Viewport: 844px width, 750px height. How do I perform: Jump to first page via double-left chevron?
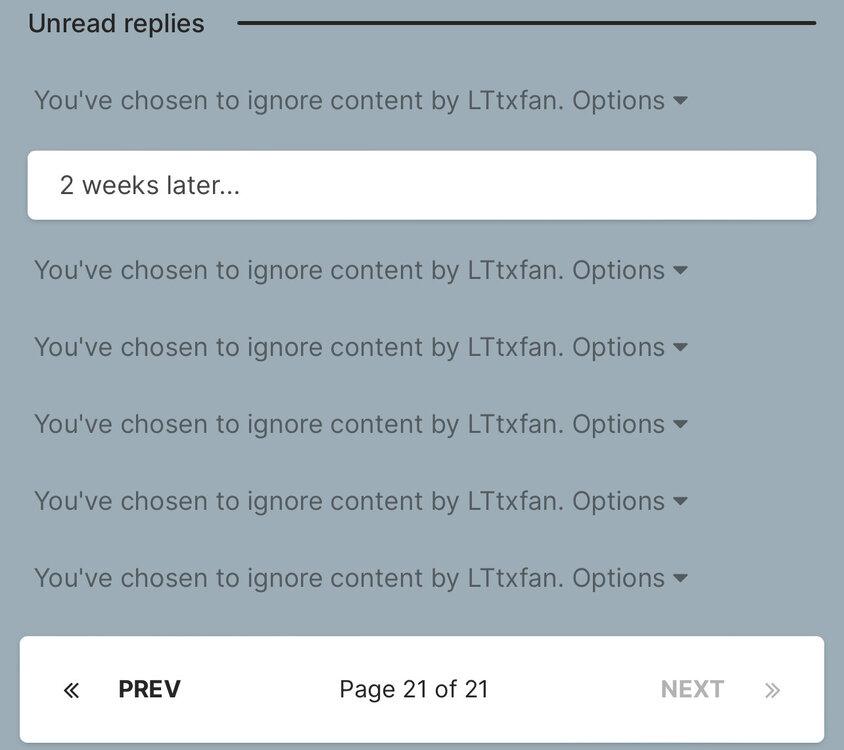click(71, 690)
